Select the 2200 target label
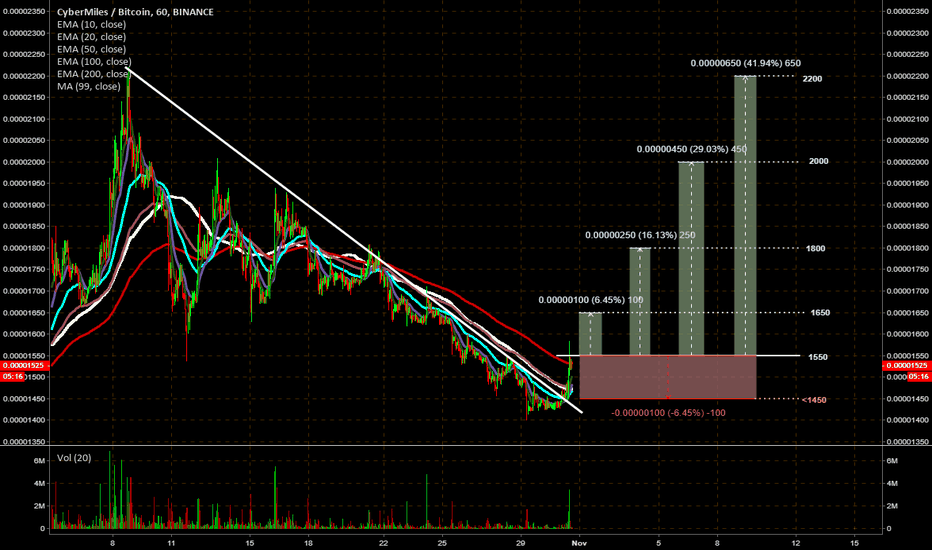The image size is (932, 550). point(812,79)
